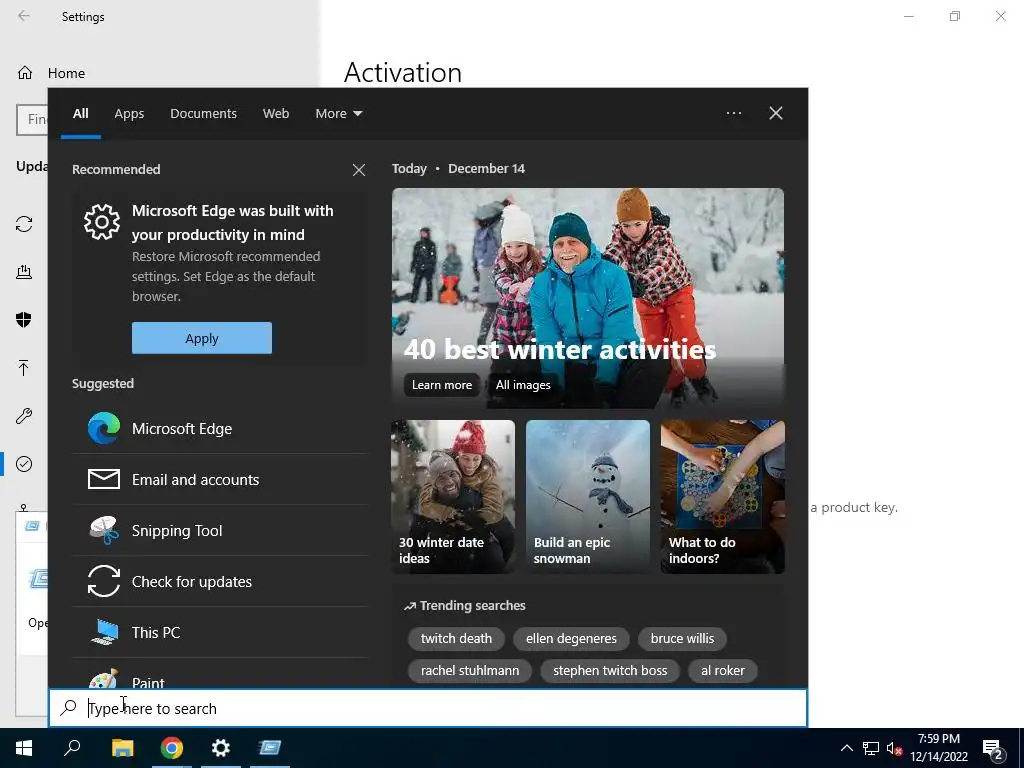Screen dimensions: 1024x768
Task: Open the network status tray icon
Action: 871,748
